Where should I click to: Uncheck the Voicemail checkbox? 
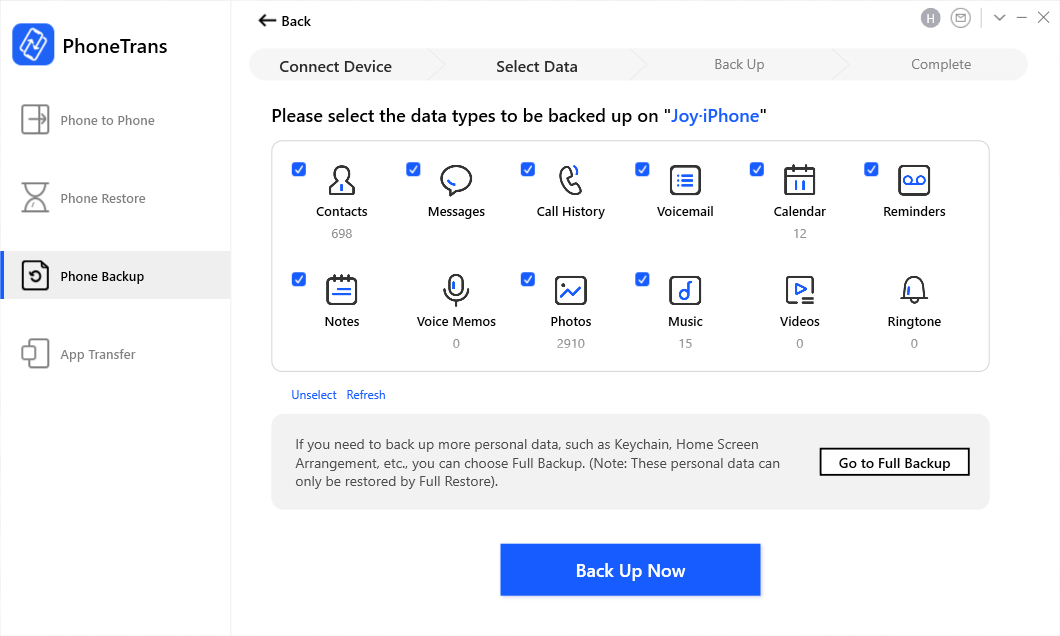click(642, 169)
